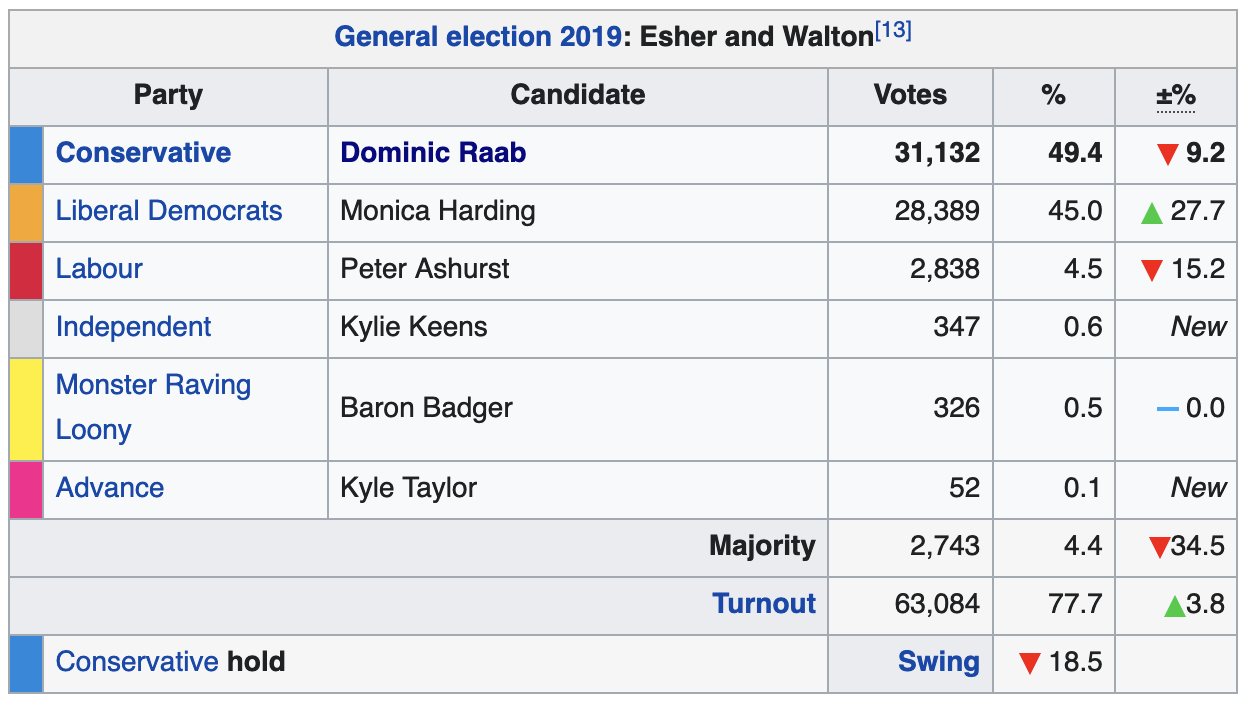The width and height of the screenshot is (1246, 702).
Task: Open the Swing link
Action: (938, 662)
